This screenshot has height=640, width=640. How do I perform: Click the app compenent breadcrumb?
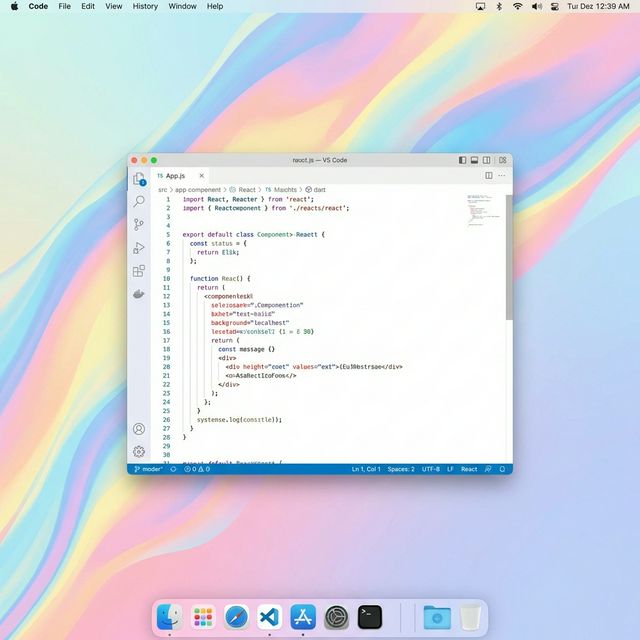[x=198, y=190]
